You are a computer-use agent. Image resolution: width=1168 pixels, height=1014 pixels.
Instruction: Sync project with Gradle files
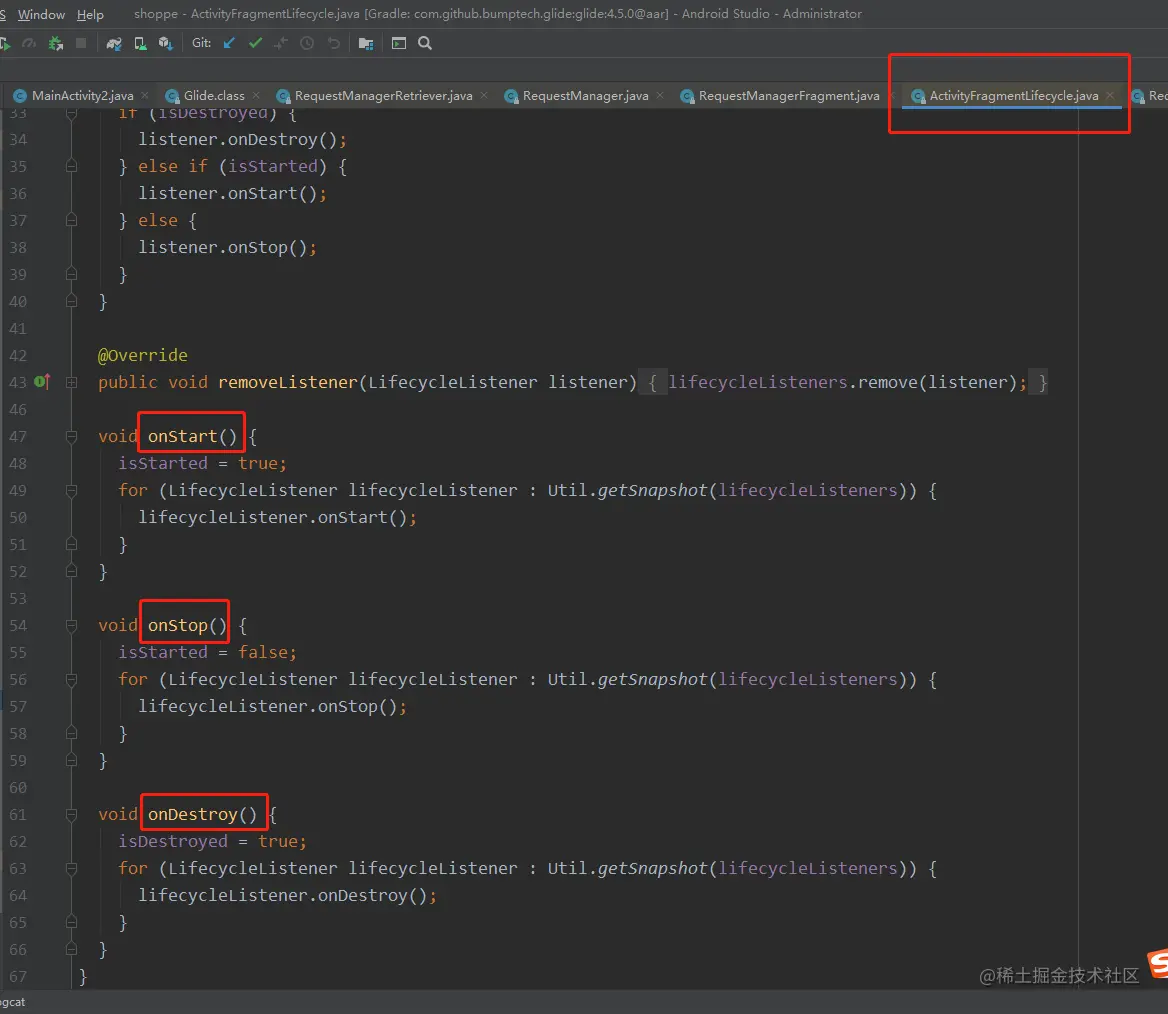click(114, 43)
